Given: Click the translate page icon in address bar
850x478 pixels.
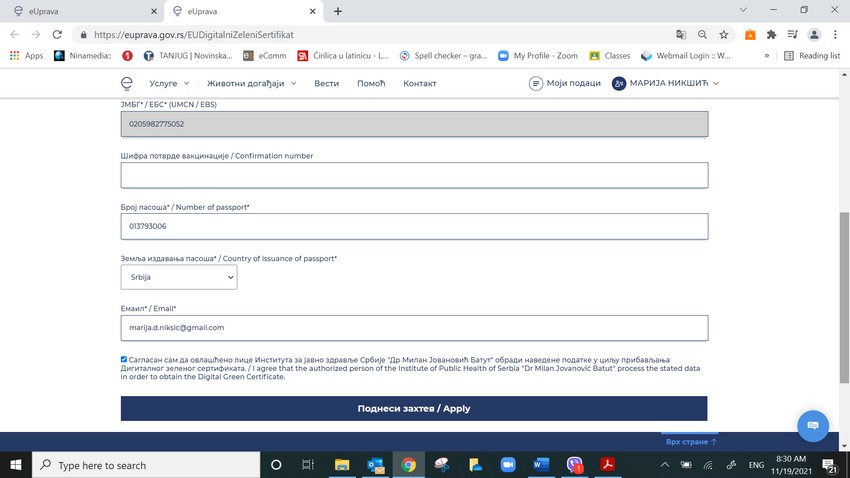Looking at the screenshot, I should pos(681,34).
